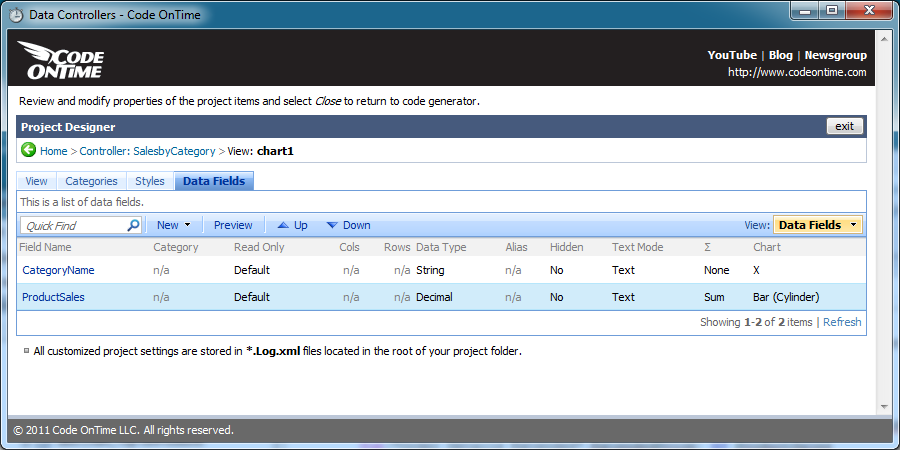Viewport: 900px width, 450px height.
Task: Click the scrollbar down arrow
Action: tap(885, 407)
